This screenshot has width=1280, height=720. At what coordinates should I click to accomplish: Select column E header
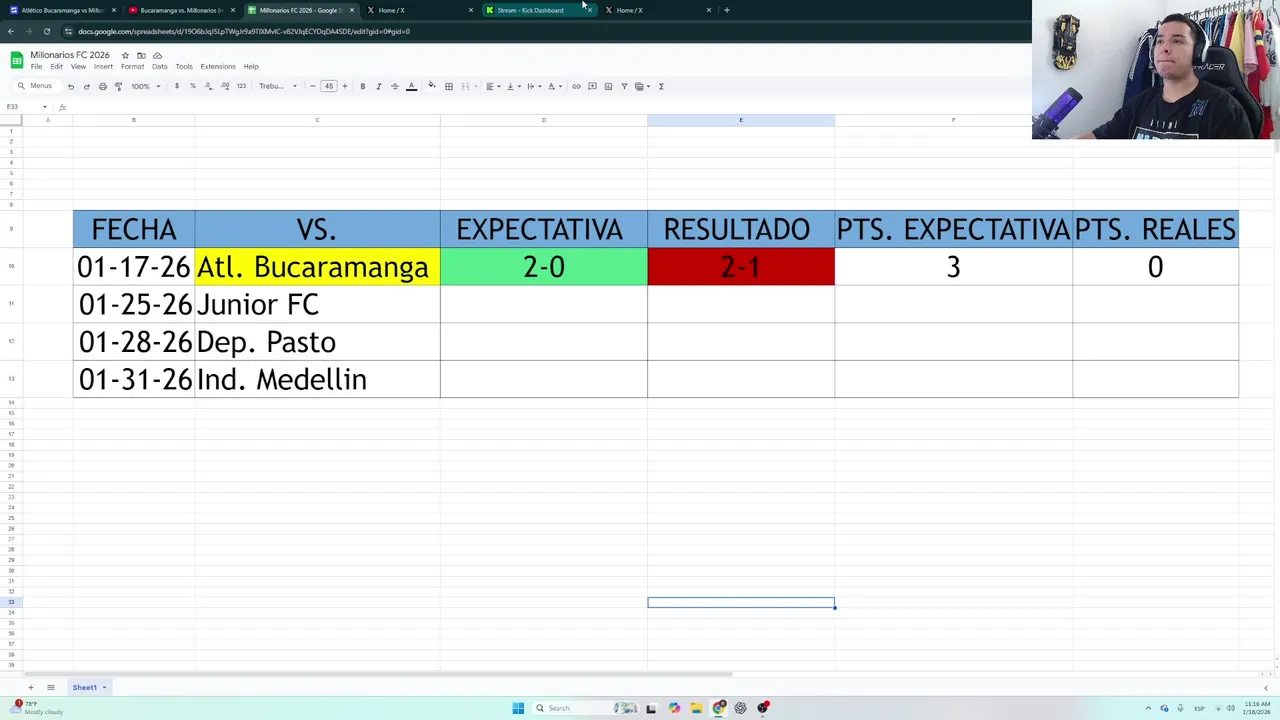coord(741,120)
